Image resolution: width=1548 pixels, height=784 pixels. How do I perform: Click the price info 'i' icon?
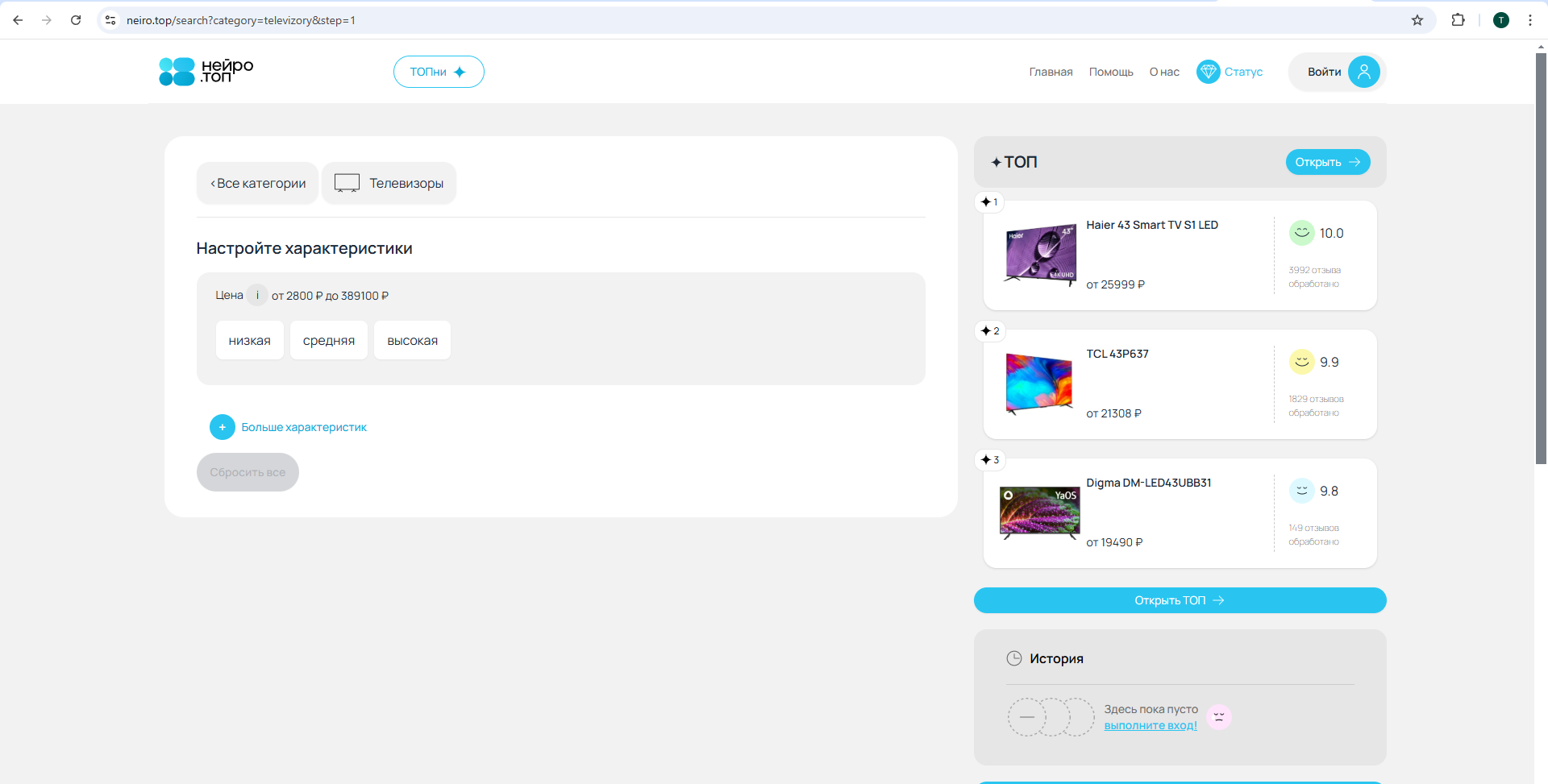(x=257, y=295)
